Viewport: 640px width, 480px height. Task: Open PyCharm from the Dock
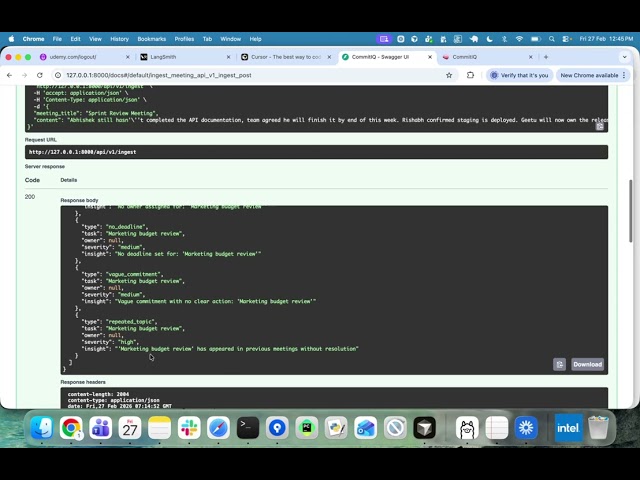pos(307,427)
